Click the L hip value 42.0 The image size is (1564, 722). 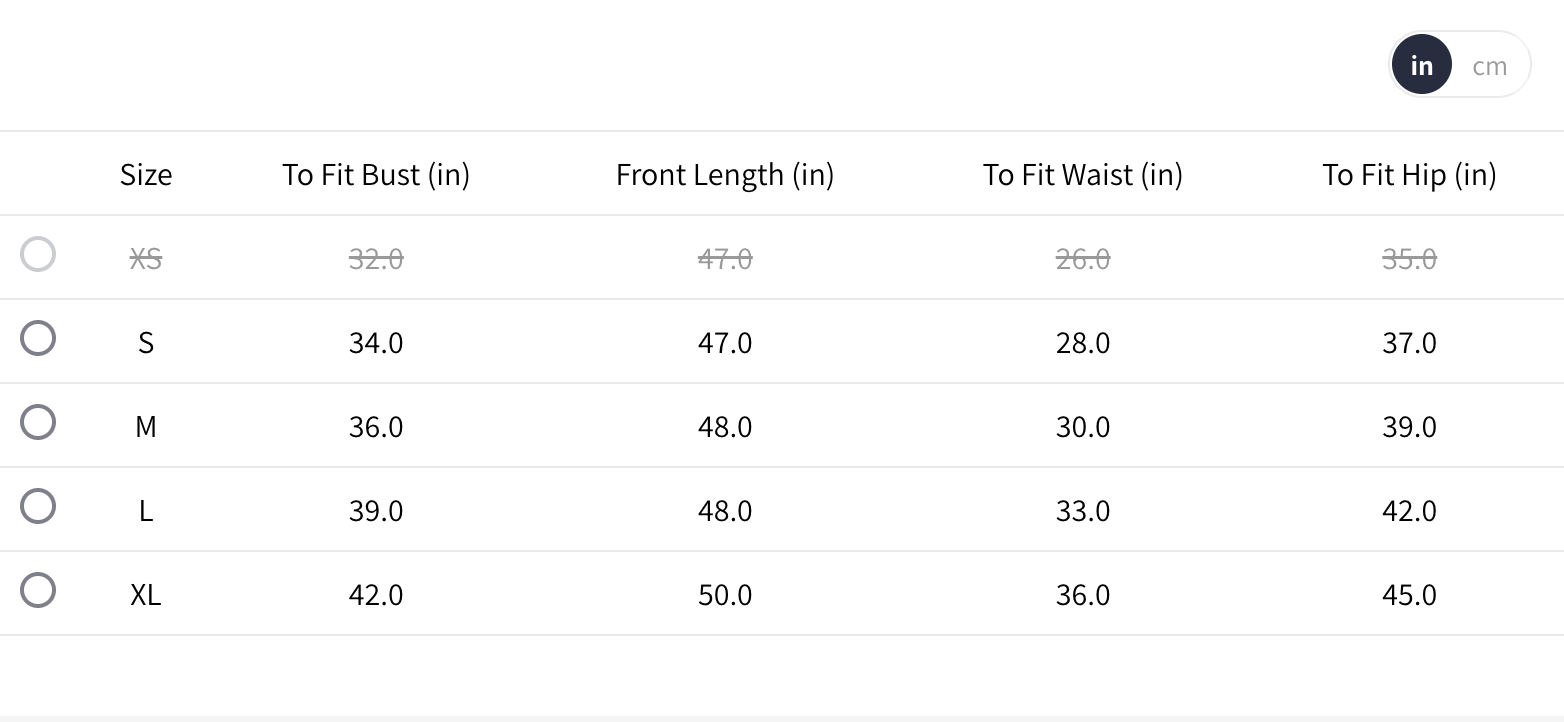(1409, 511)
